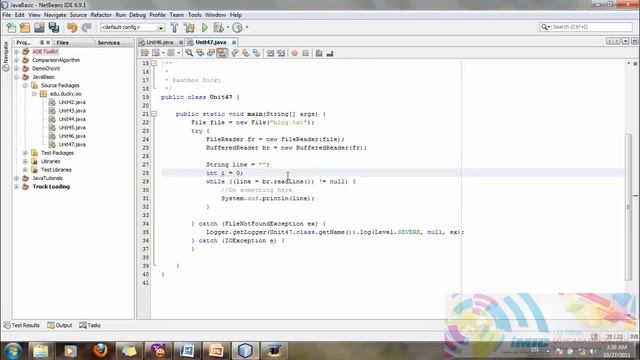This screenshot has height=360, width=640.
Task: Click the Stop Macro Recording square icon
Action: [x=305, y=53]
